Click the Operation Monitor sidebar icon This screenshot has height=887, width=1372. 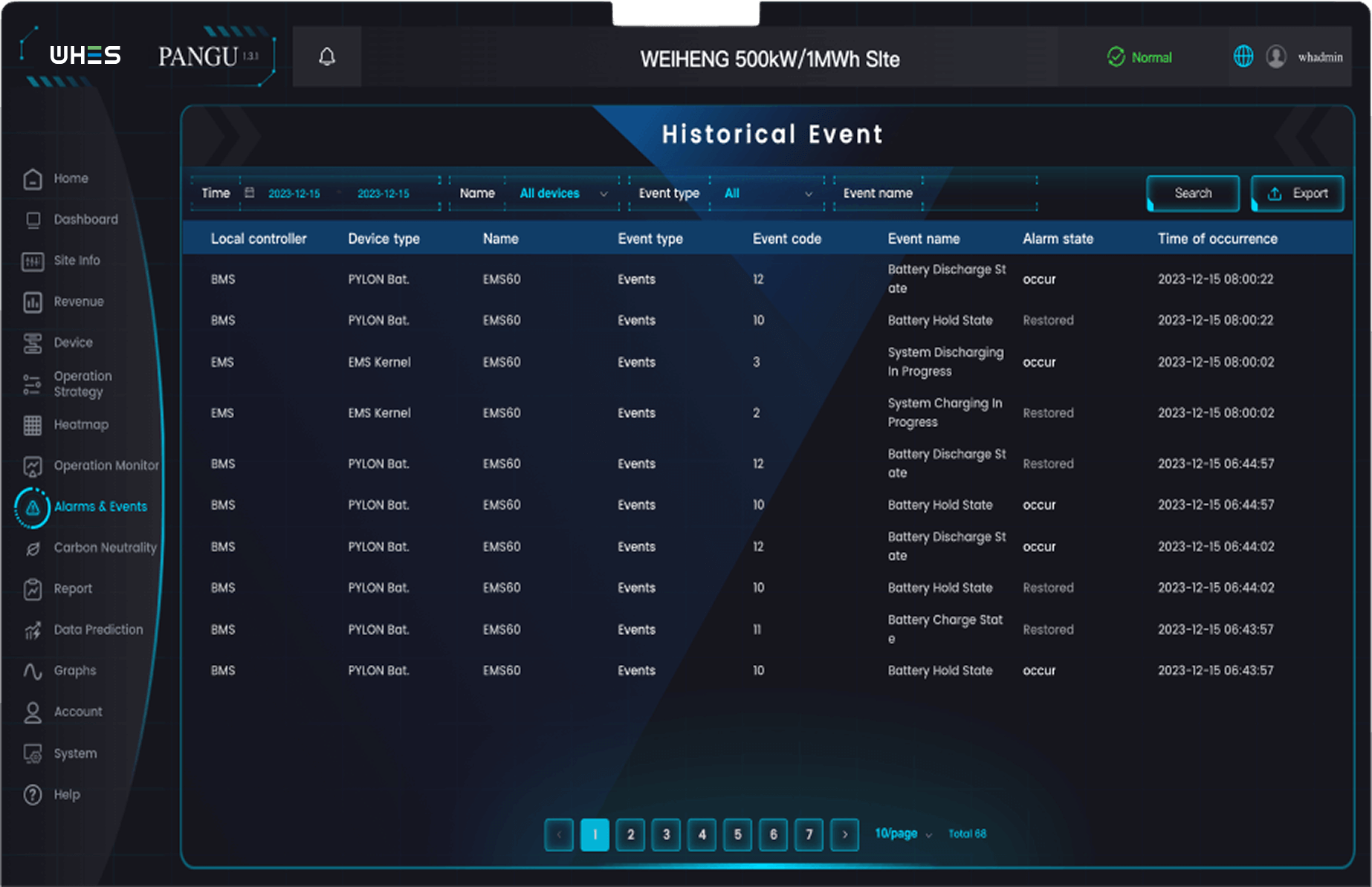(x=33, y=466)
